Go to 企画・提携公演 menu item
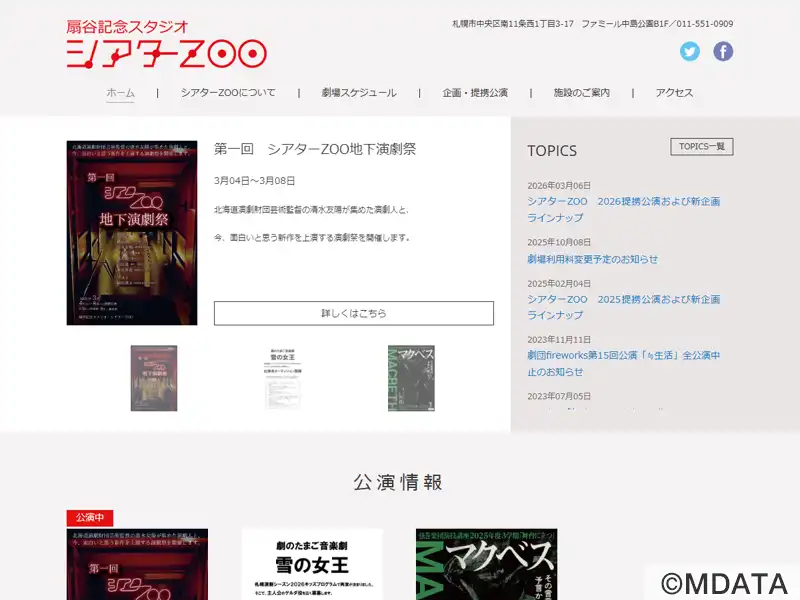 [x=475, y=93]
